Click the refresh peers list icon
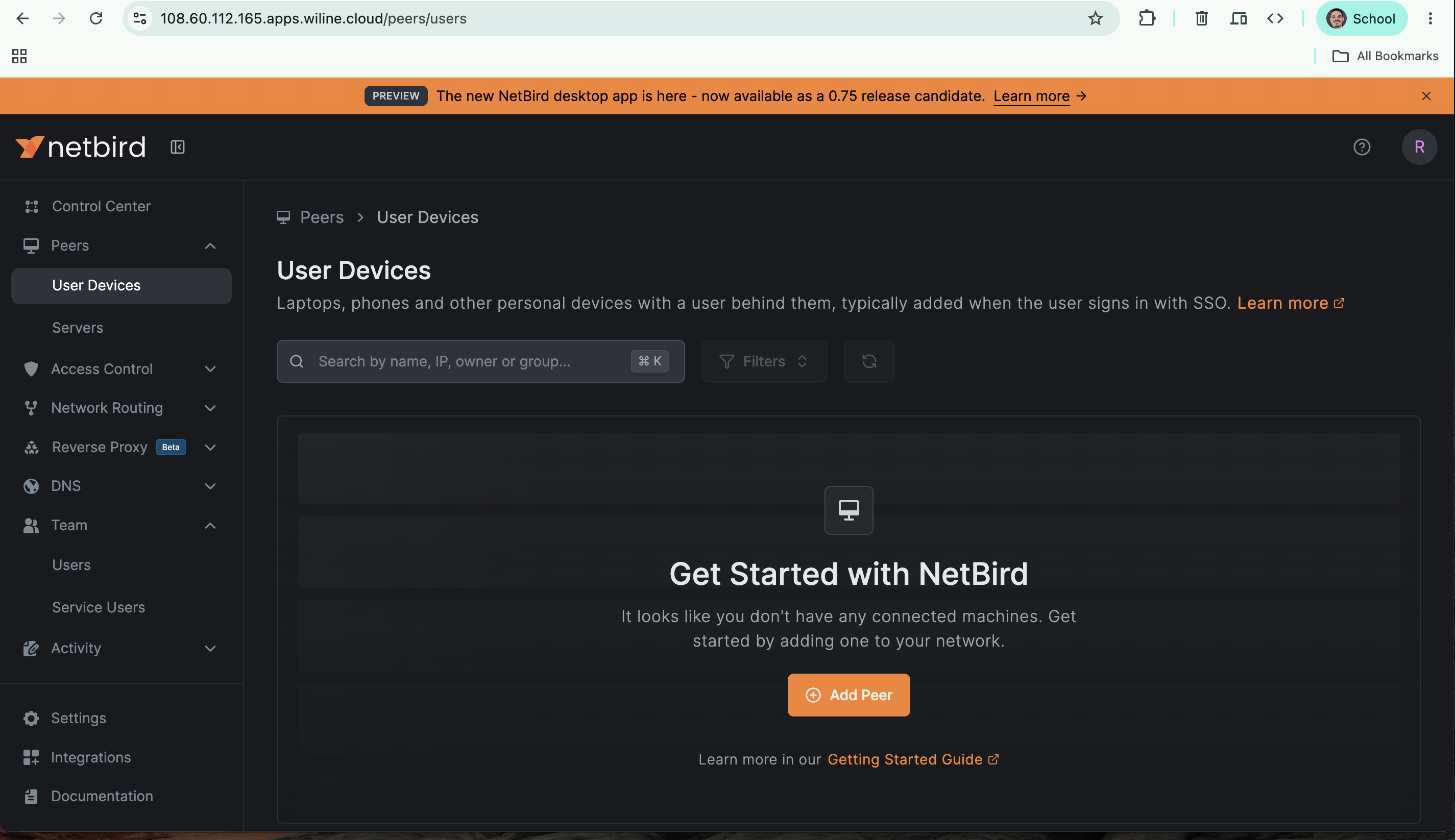 [868, 361]
